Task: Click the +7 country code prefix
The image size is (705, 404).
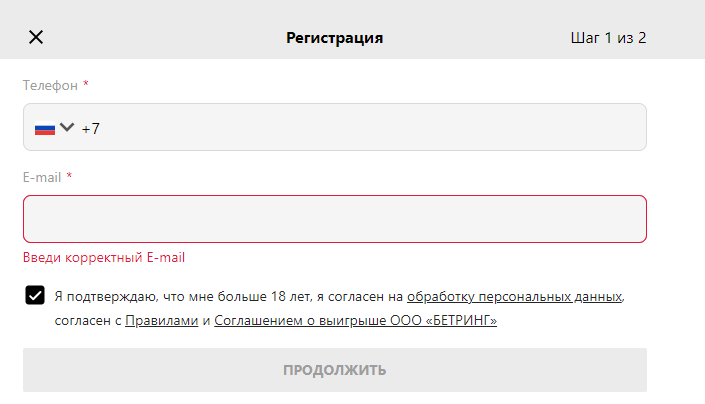Action: tap(91, 128)
